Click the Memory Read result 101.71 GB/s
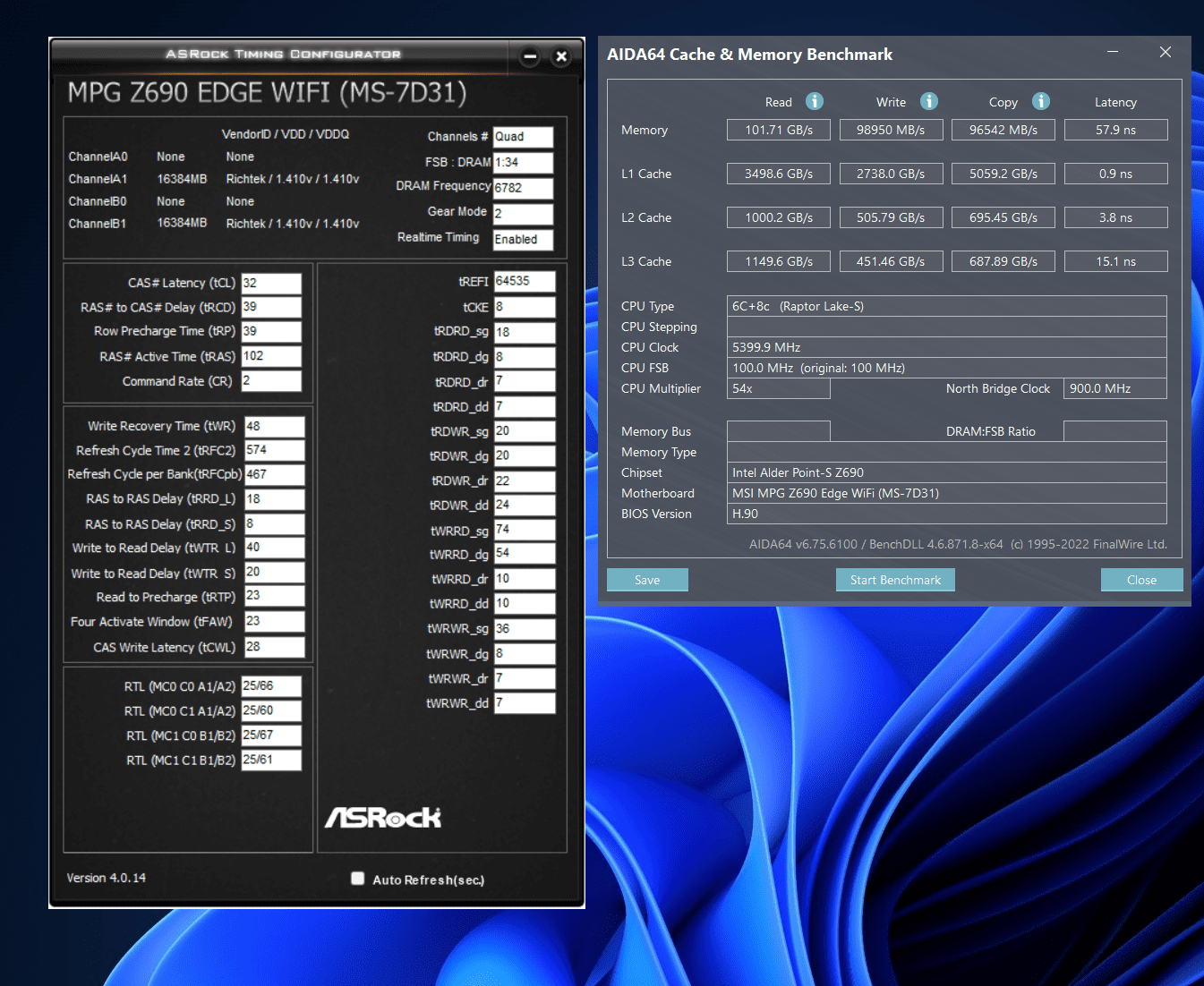The image size is (1204, 986). pos(779,130)
